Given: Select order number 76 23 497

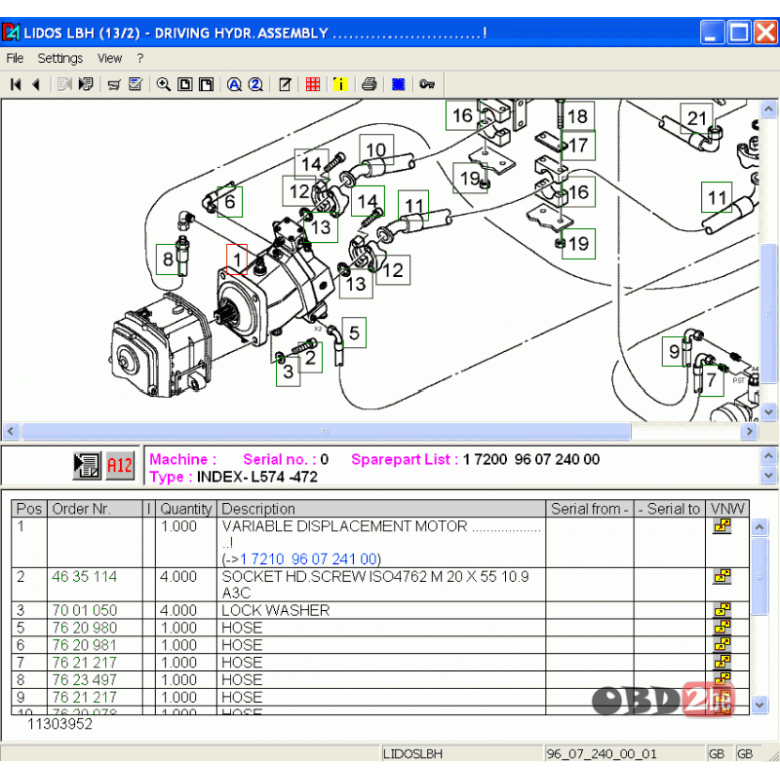Looking at the screenshot, I should 85,680.
